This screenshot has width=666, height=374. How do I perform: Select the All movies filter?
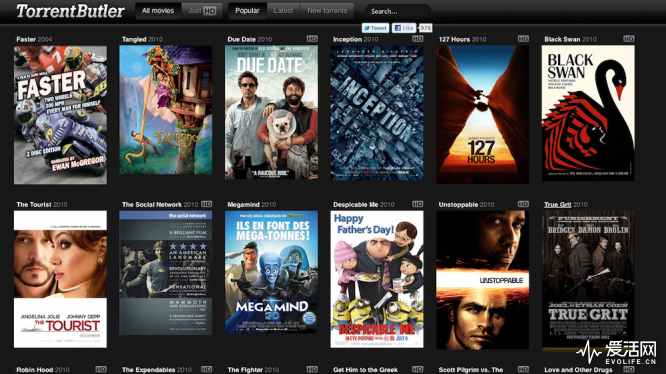click(x=158, y=11)
